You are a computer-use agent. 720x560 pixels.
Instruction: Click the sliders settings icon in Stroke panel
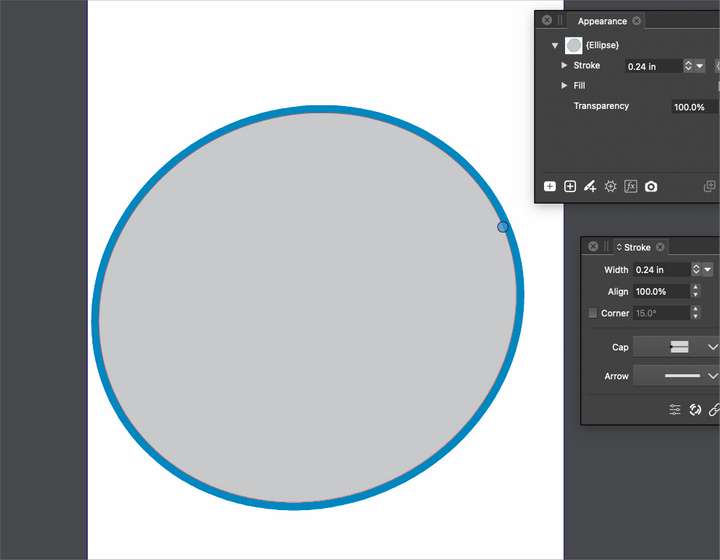click(x=675, y=410)
